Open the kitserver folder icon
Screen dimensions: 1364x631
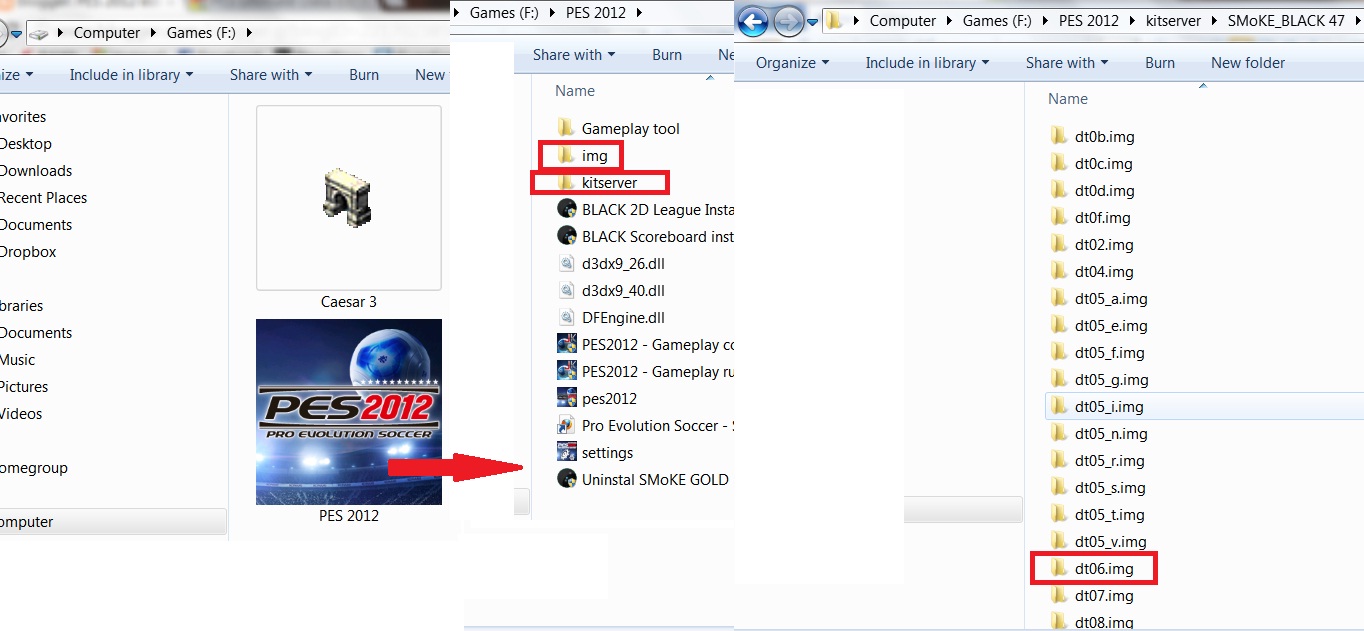566,182
